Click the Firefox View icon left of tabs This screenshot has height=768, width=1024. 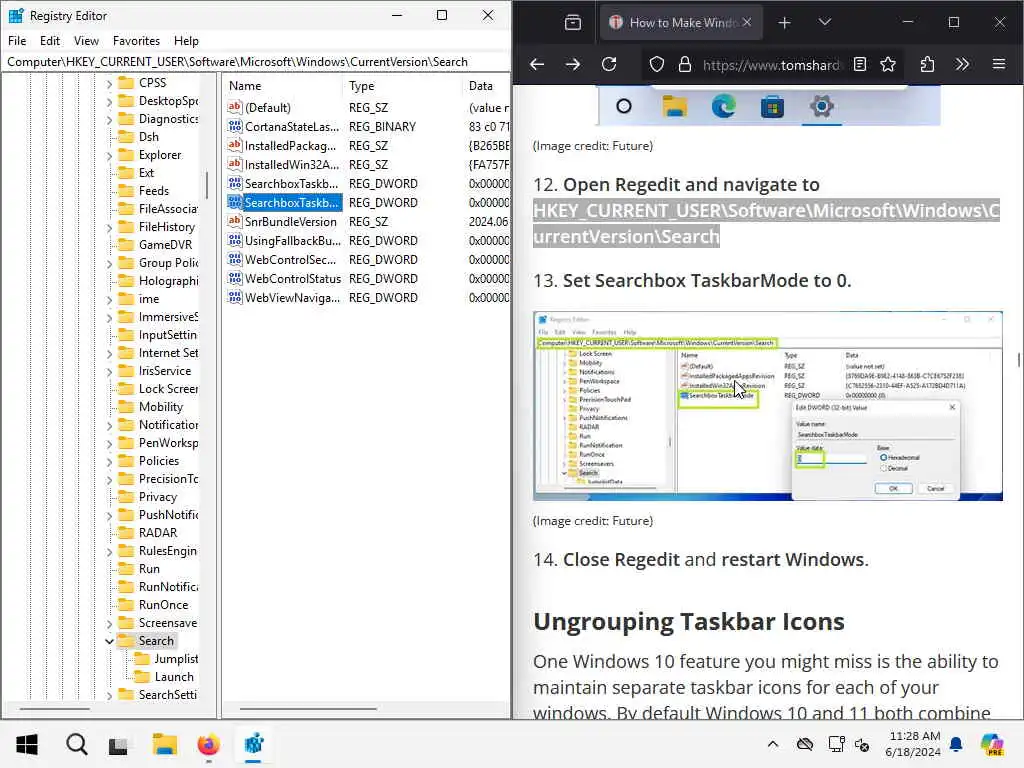click(573, 23)
